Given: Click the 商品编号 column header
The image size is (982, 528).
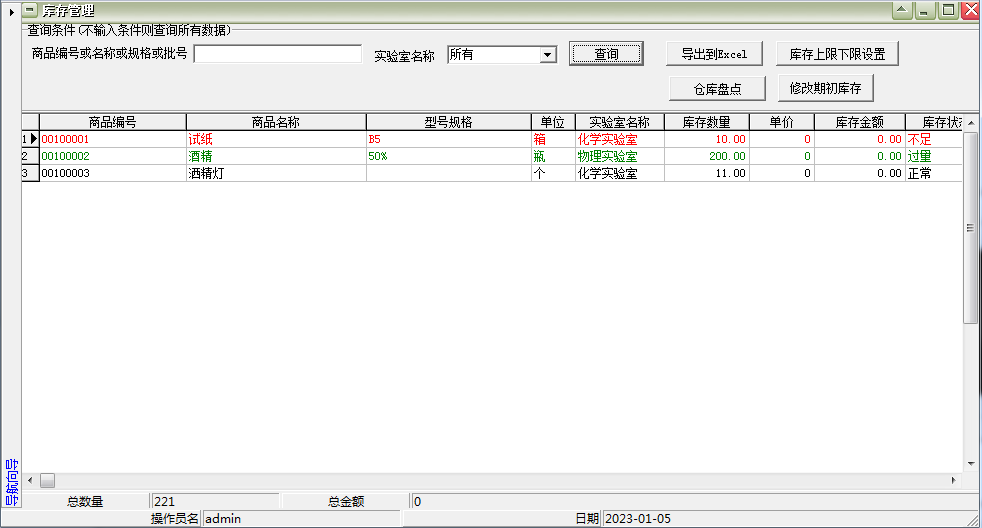Looking at the screenshot, I should point(113,122).
